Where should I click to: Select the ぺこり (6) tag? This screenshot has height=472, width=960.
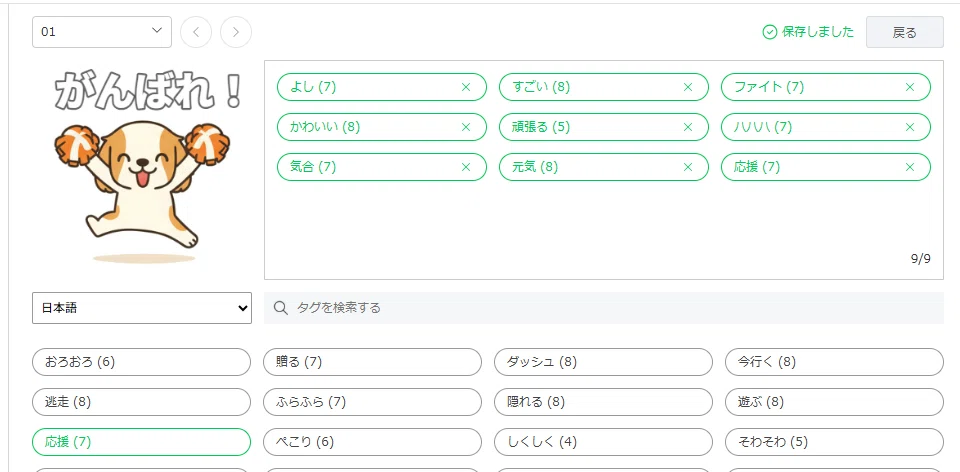(372, 441)
